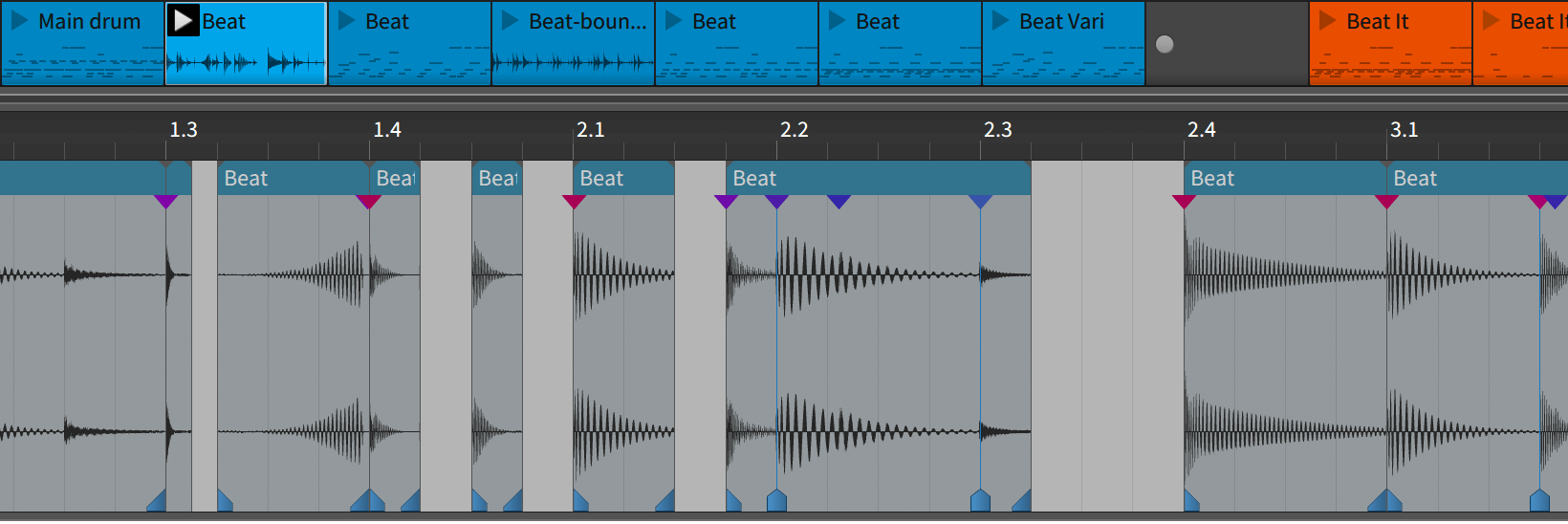Click the circular button in the empty clip slot

click(x=1165, y=44)
